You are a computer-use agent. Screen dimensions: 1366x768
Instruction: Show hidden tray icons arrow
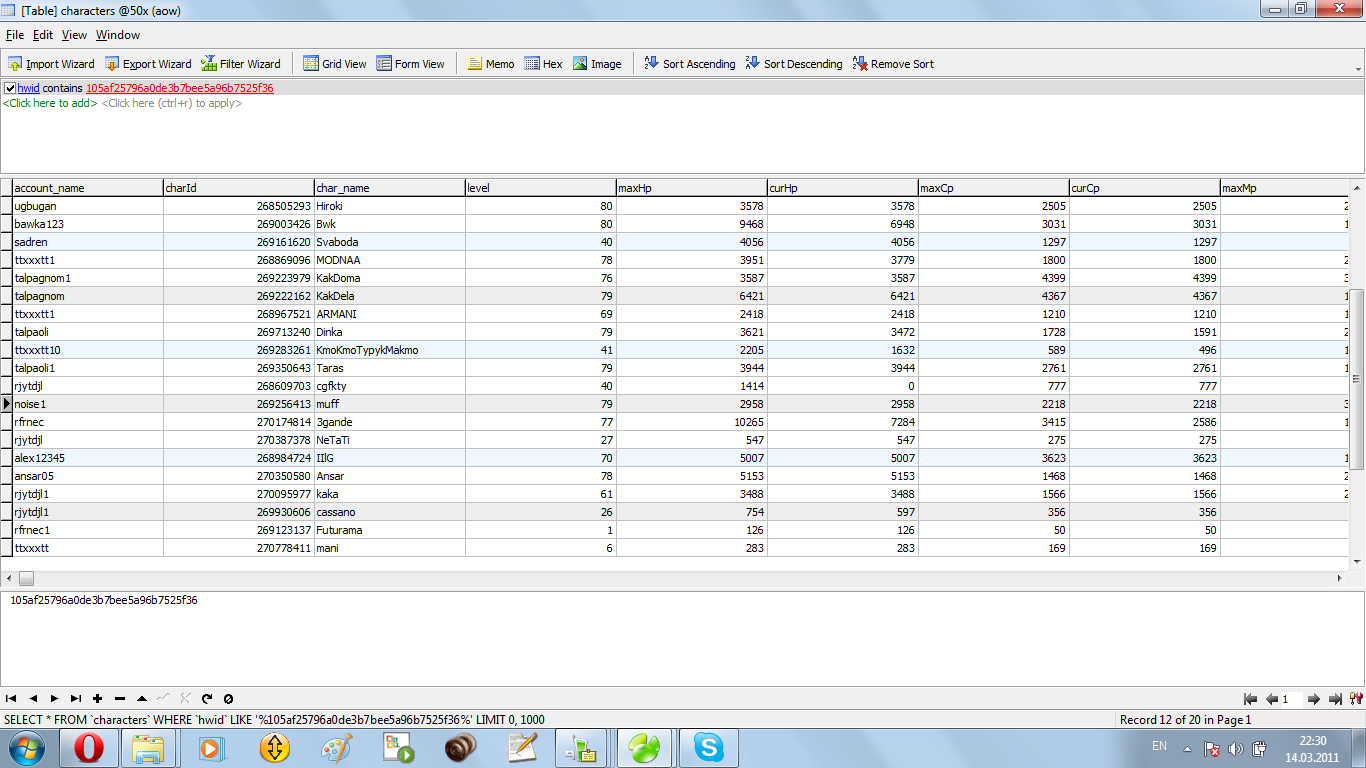1187,748
